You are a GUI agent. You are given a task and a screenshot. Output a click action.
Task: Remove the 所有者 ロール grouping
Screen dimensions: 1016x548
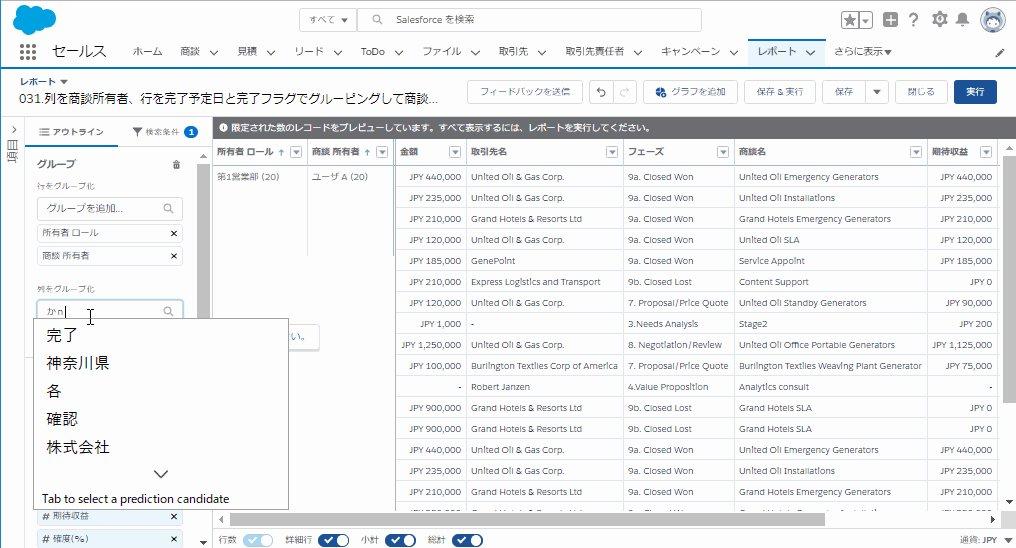174,233
